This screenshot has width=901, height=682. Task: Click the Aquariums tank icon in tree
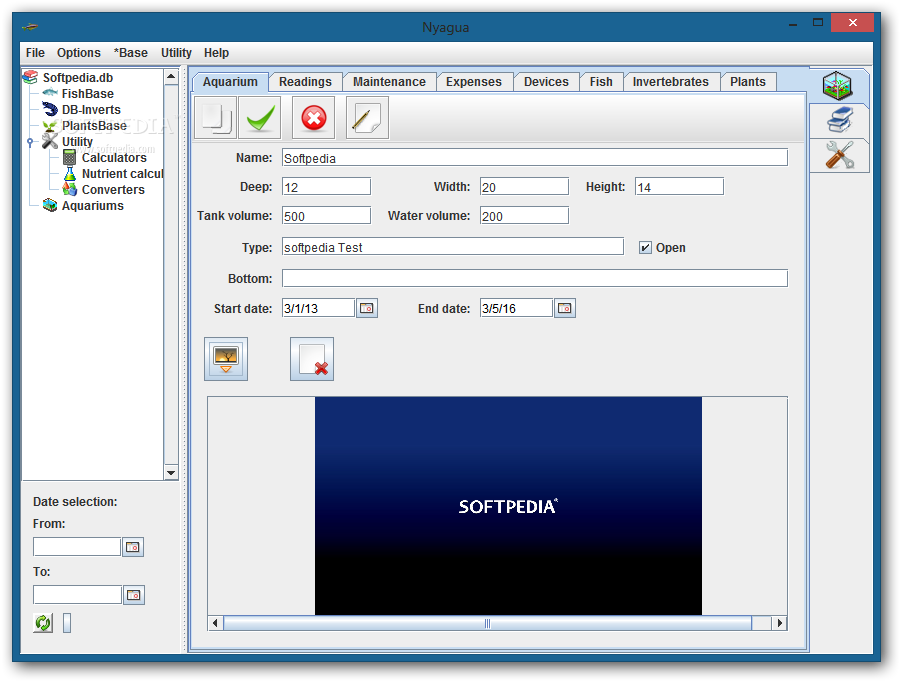[50, 205]
